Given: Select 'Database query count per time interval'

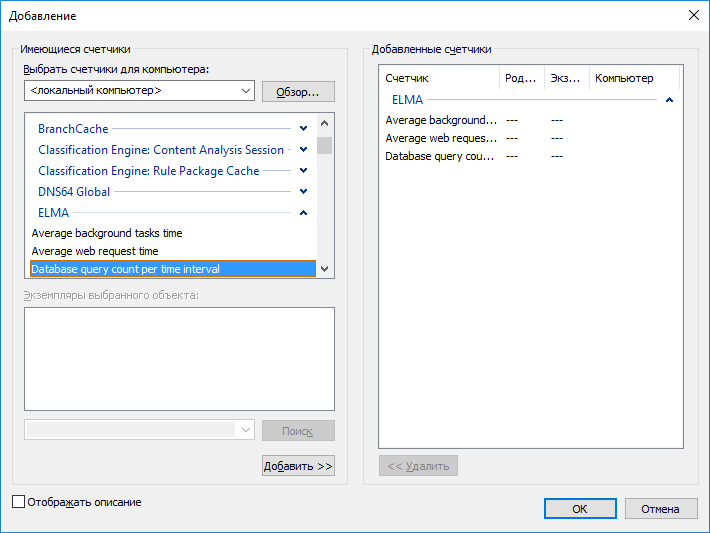Looking at the screenshot, I should (x=126, y=269).
